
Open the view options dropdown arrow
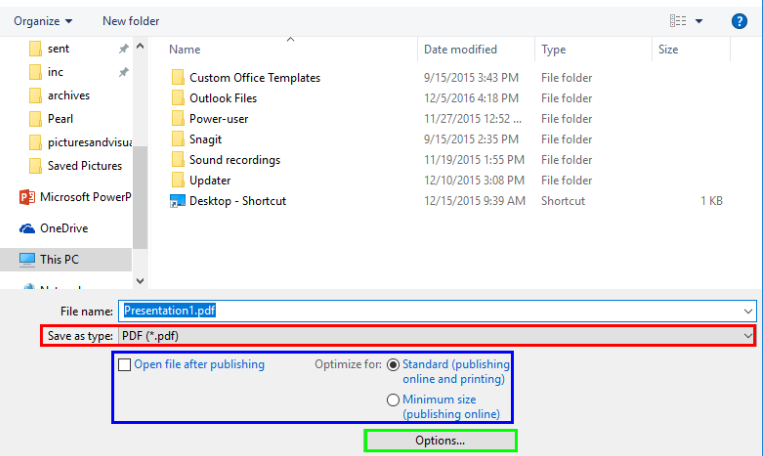pyautogui.click(x=699, y=21)
